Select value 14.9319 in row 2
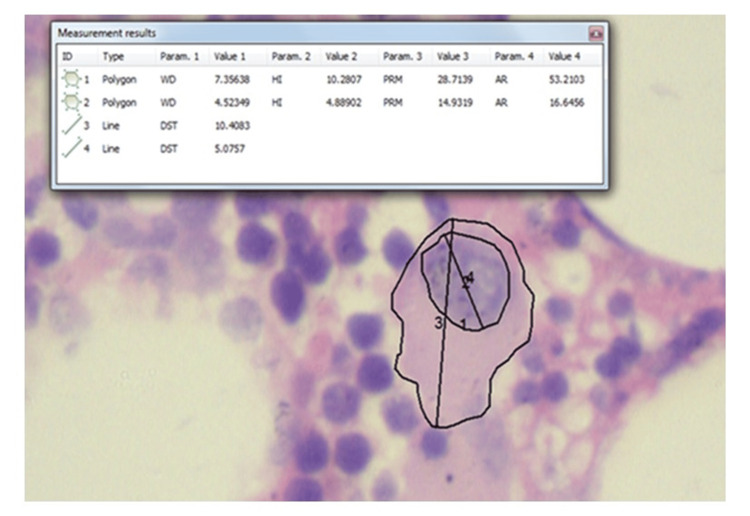This screenshot has width=750, height=516. click(x=455, y=102)
